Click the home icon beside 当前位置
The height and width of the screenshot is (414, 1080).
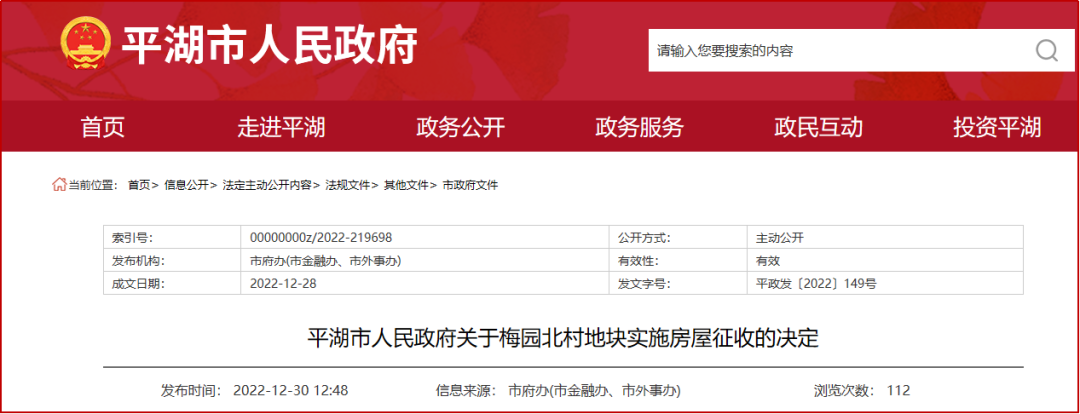[59, 185]
